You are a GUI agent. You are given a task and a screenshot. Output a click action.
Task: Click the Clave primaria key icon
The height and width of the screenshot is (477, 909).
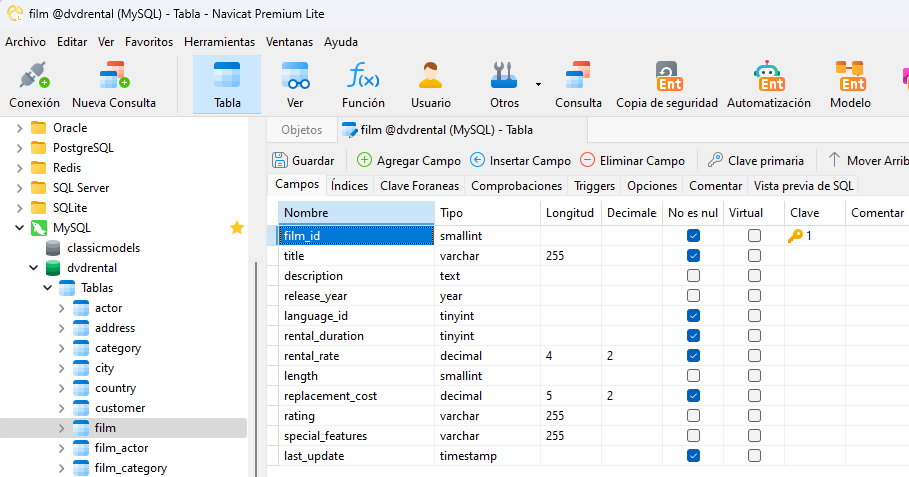click(x=715, y=160)
